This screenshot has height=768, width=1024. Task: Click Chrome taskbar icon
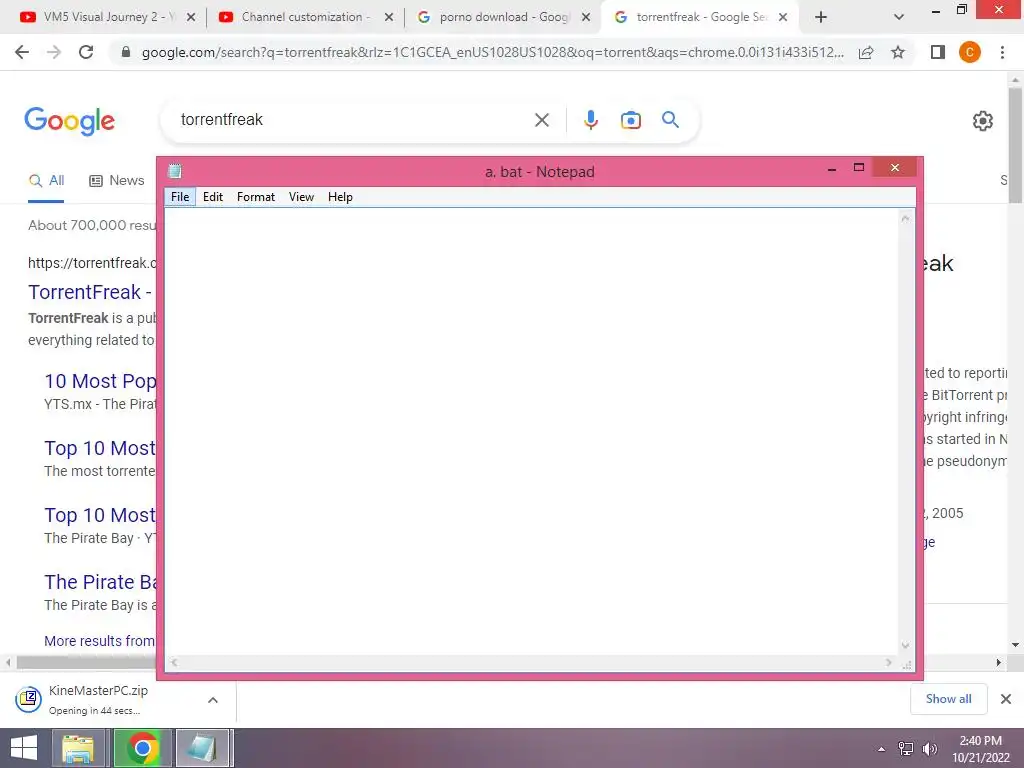click(x=142, y=748)
